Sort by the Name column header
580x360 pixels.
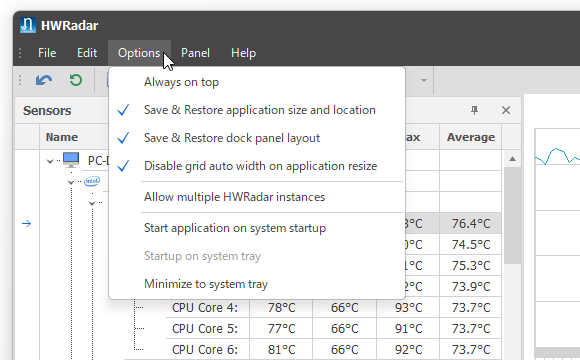click(x=62, y=137)
